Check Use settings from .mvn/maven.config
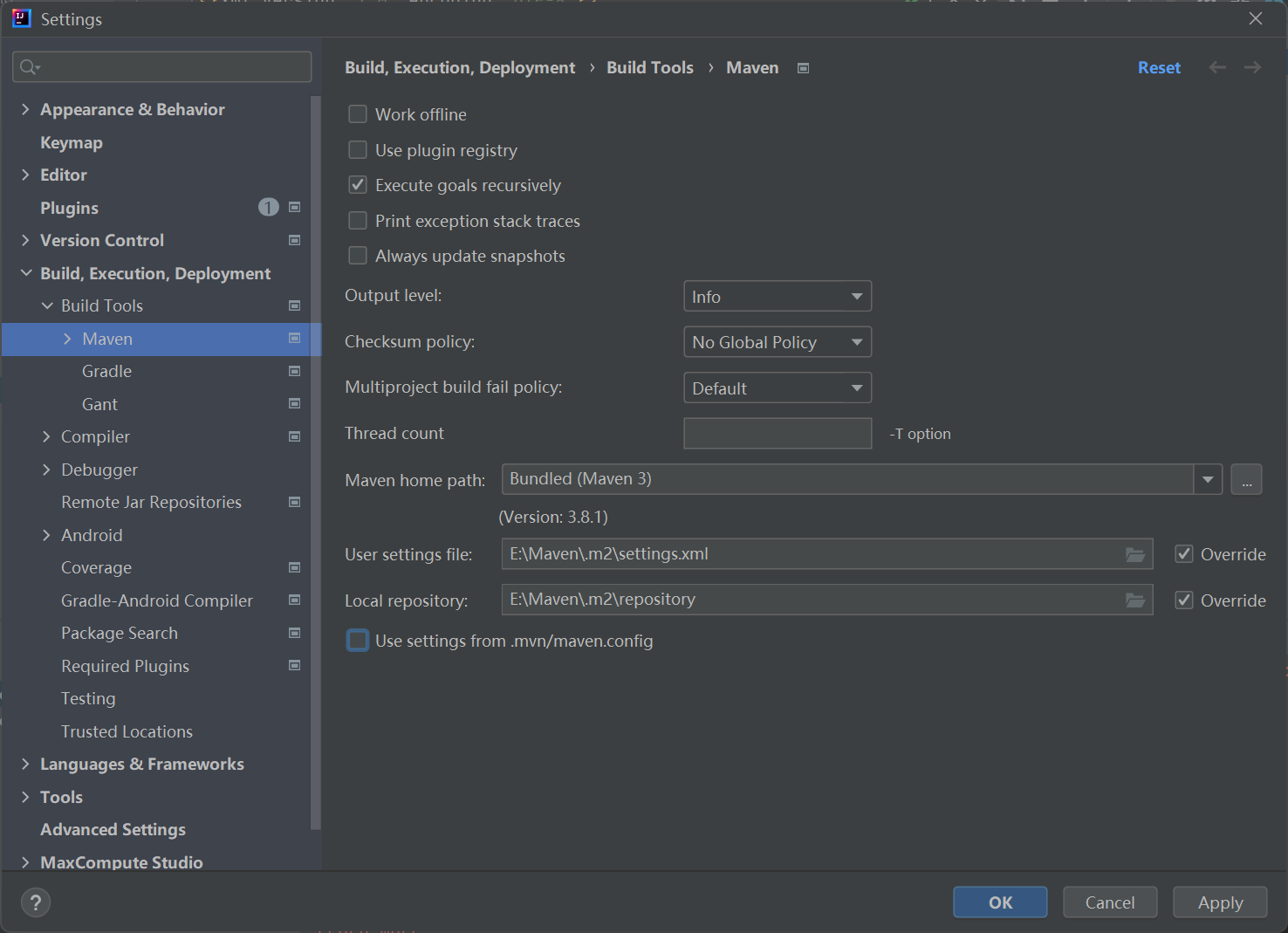This screenshot has height=933, width=1288. click(x=358, y=641)
